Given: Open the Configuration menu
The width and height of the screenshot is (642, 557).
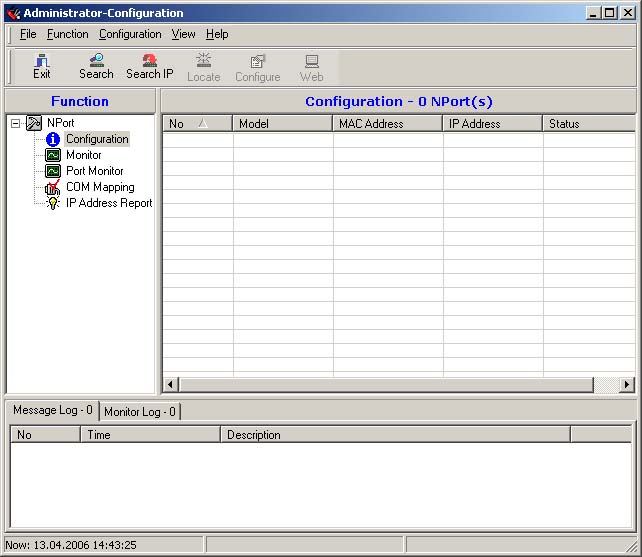Looking at the screenshot, I should tap(130, 34).
